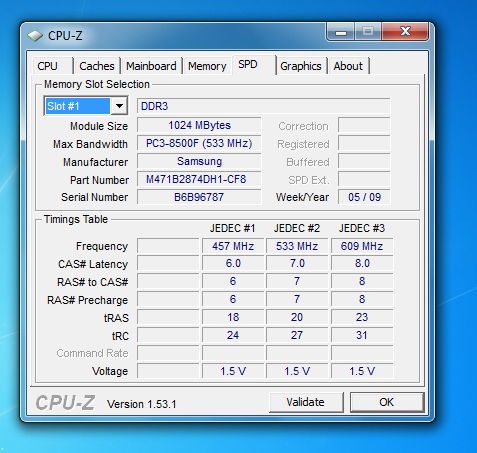The width and height of the screenshot is (477, 453).
Task: Click the empty Registered field
Action: point(364,143)
